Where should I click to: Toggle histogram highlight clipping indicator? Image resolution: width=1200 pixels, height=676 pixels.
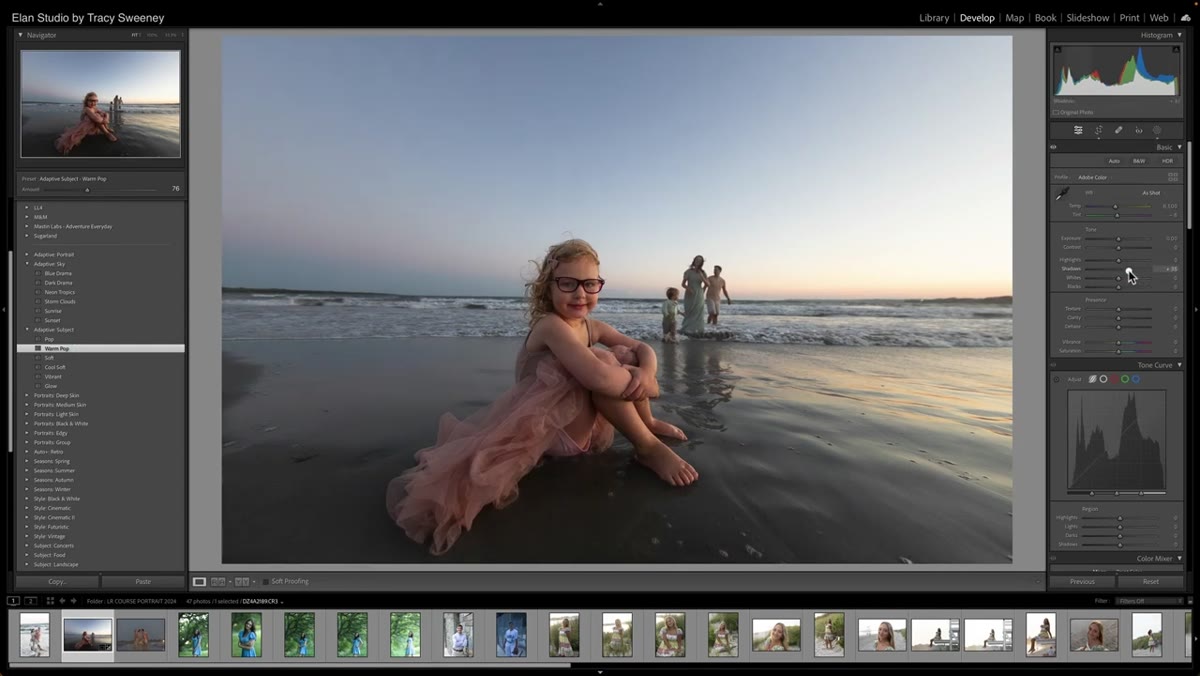point(1177,50)
